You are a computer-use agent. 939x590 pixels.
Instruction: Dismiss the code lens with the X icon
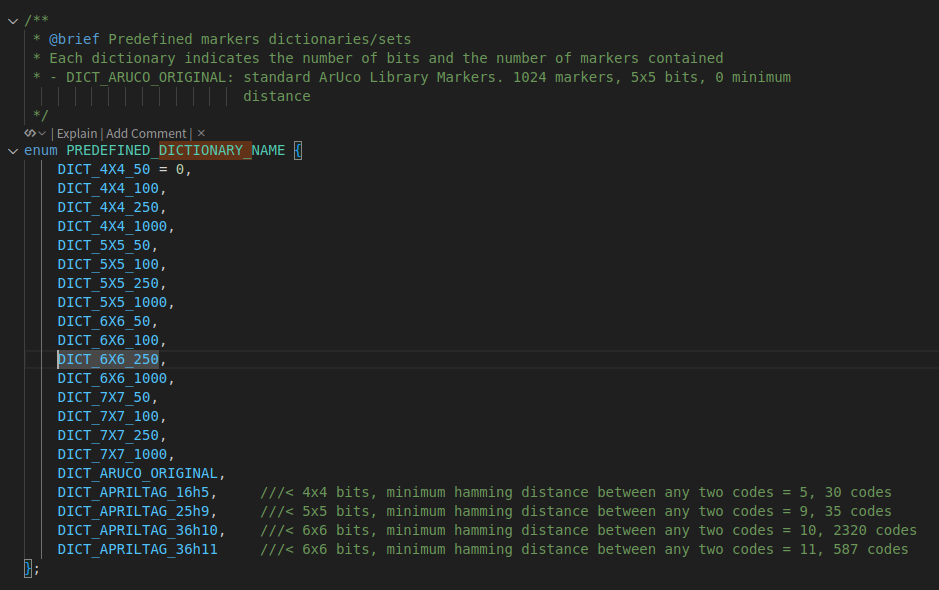201,133
